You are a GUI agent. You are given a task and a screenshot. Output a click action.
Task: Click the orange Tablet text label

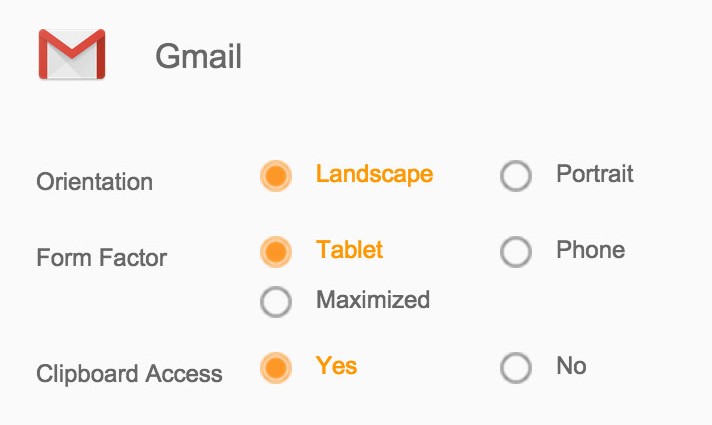click(349, 249)
